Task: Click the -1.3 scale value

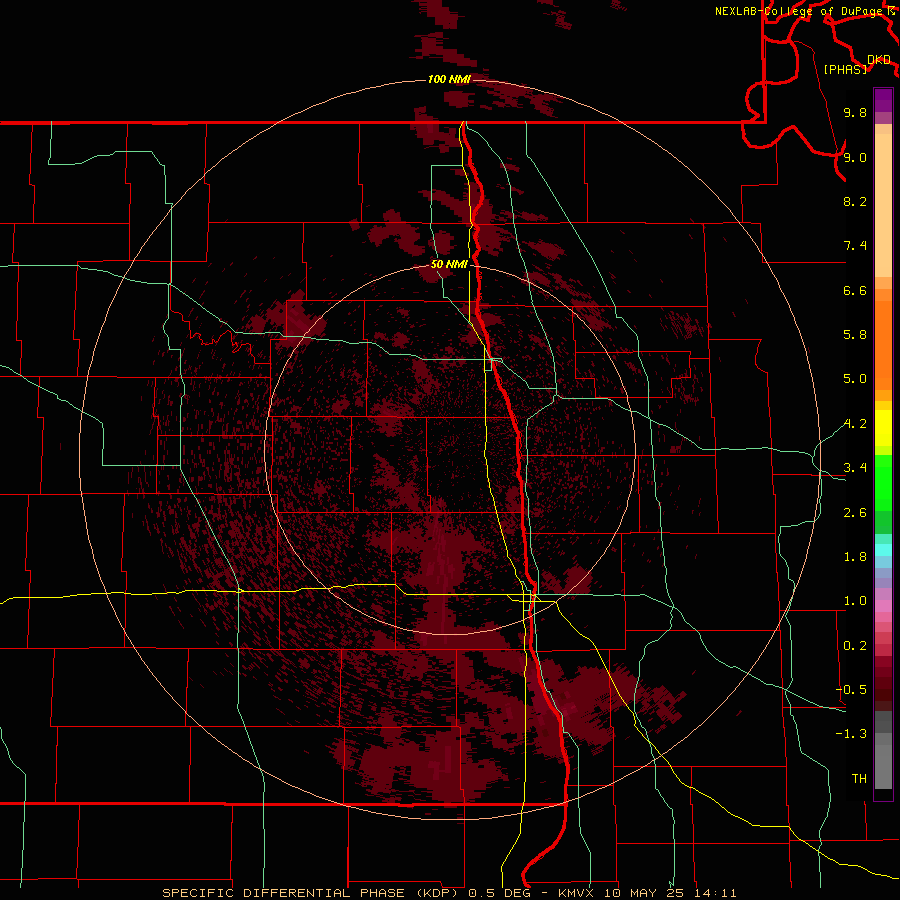Action: pyautogui.click(x=851, y=734)
